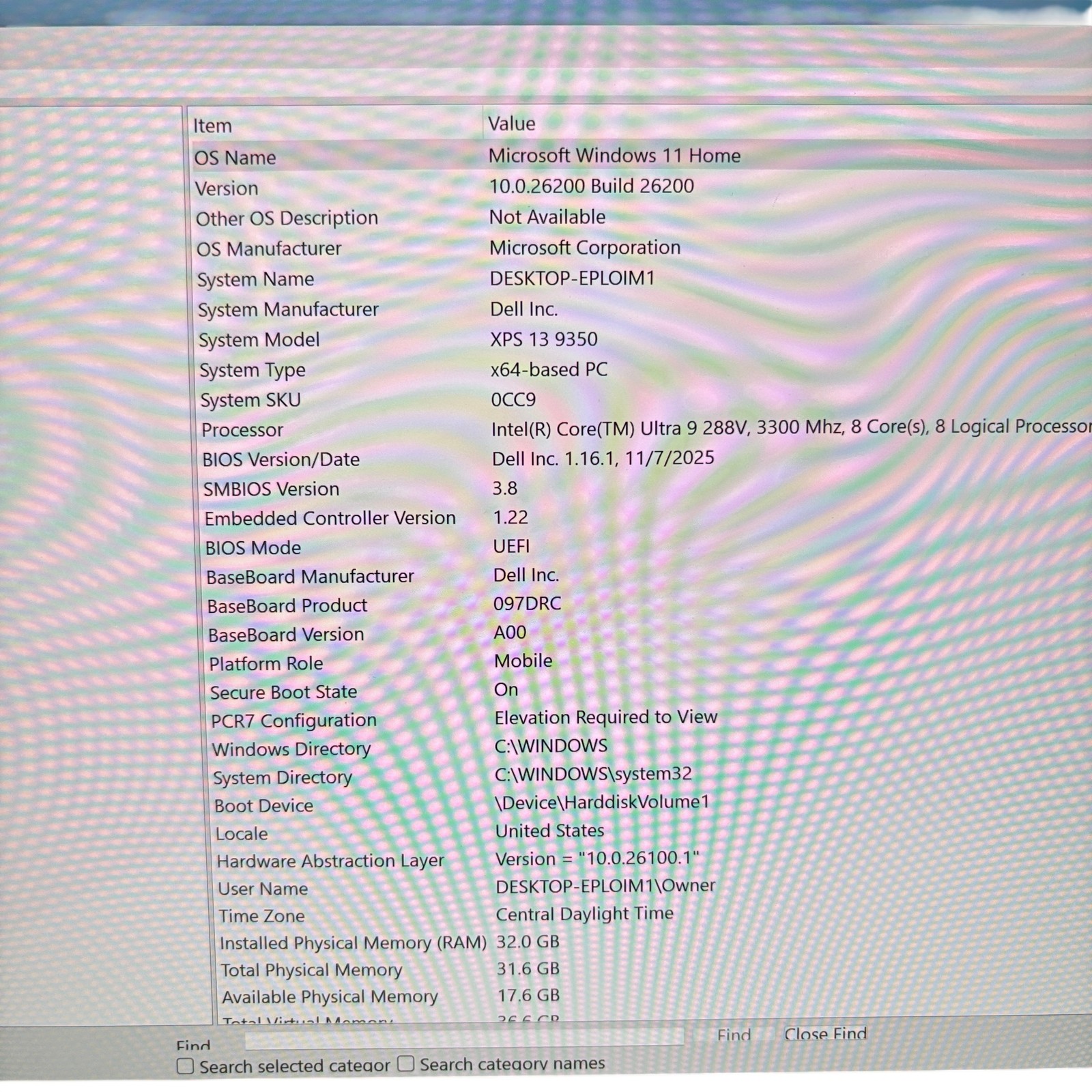Click the Close Find button
The width and height of the screenshot is (1092, 1092).
(x=825, y=1034)
